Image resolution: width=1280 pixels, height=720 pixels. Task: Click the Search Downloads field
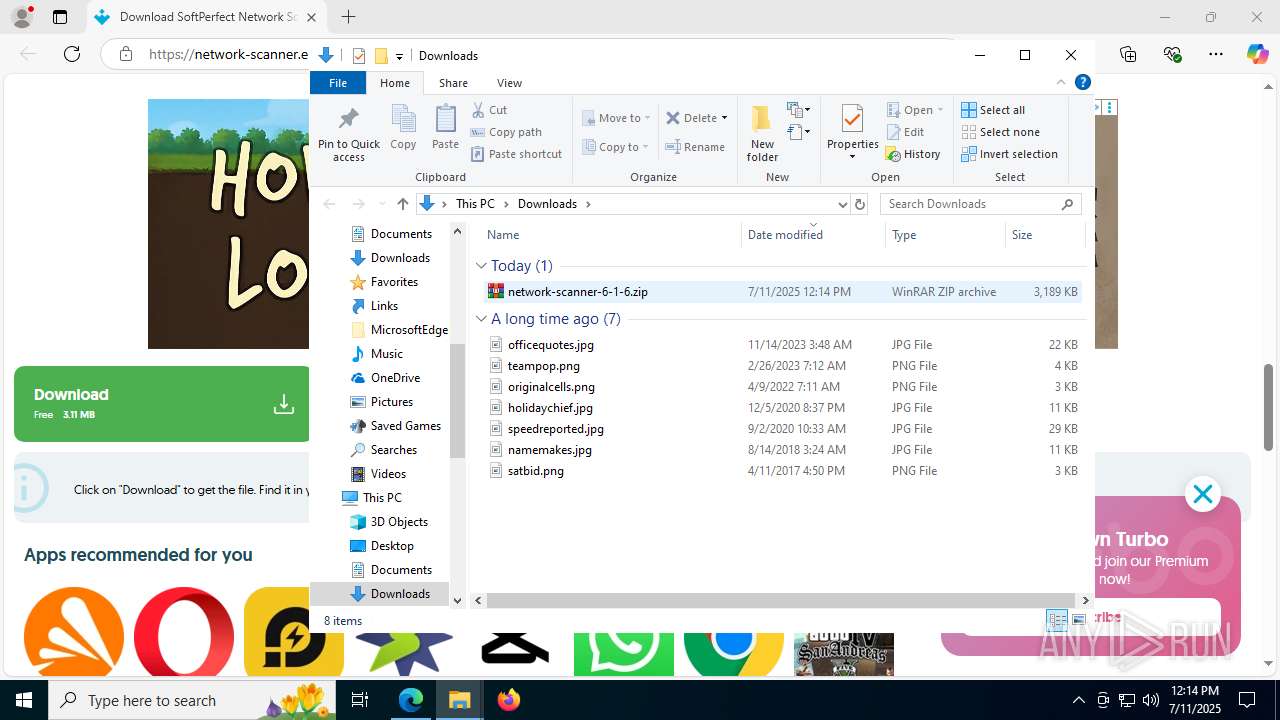coord(981,204)
